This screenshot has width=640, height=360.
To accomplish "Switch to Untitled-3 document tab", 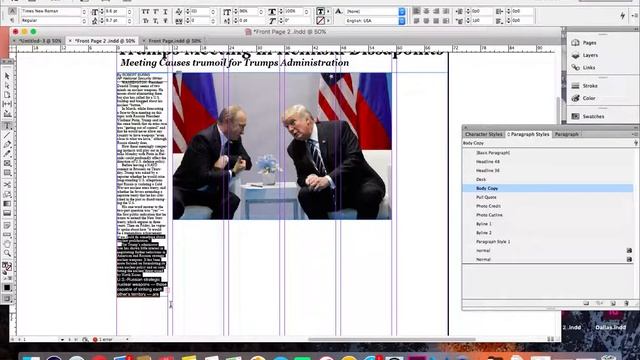I will click(40, 41).
